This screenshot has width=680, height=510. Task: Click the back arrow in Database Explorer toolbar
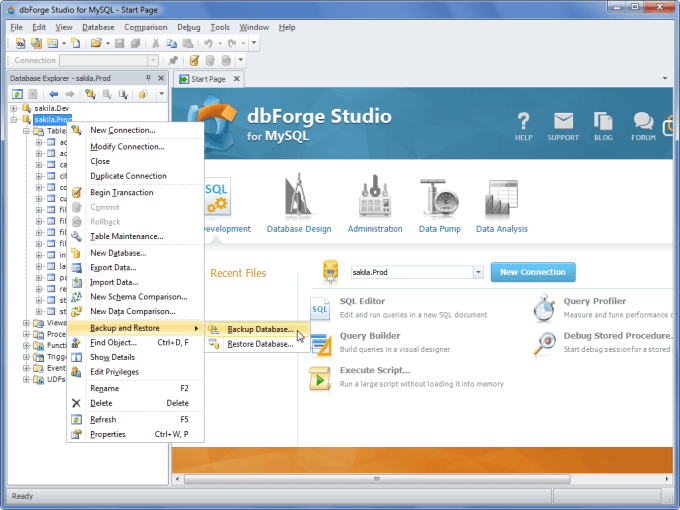click(x=54, y=94)
